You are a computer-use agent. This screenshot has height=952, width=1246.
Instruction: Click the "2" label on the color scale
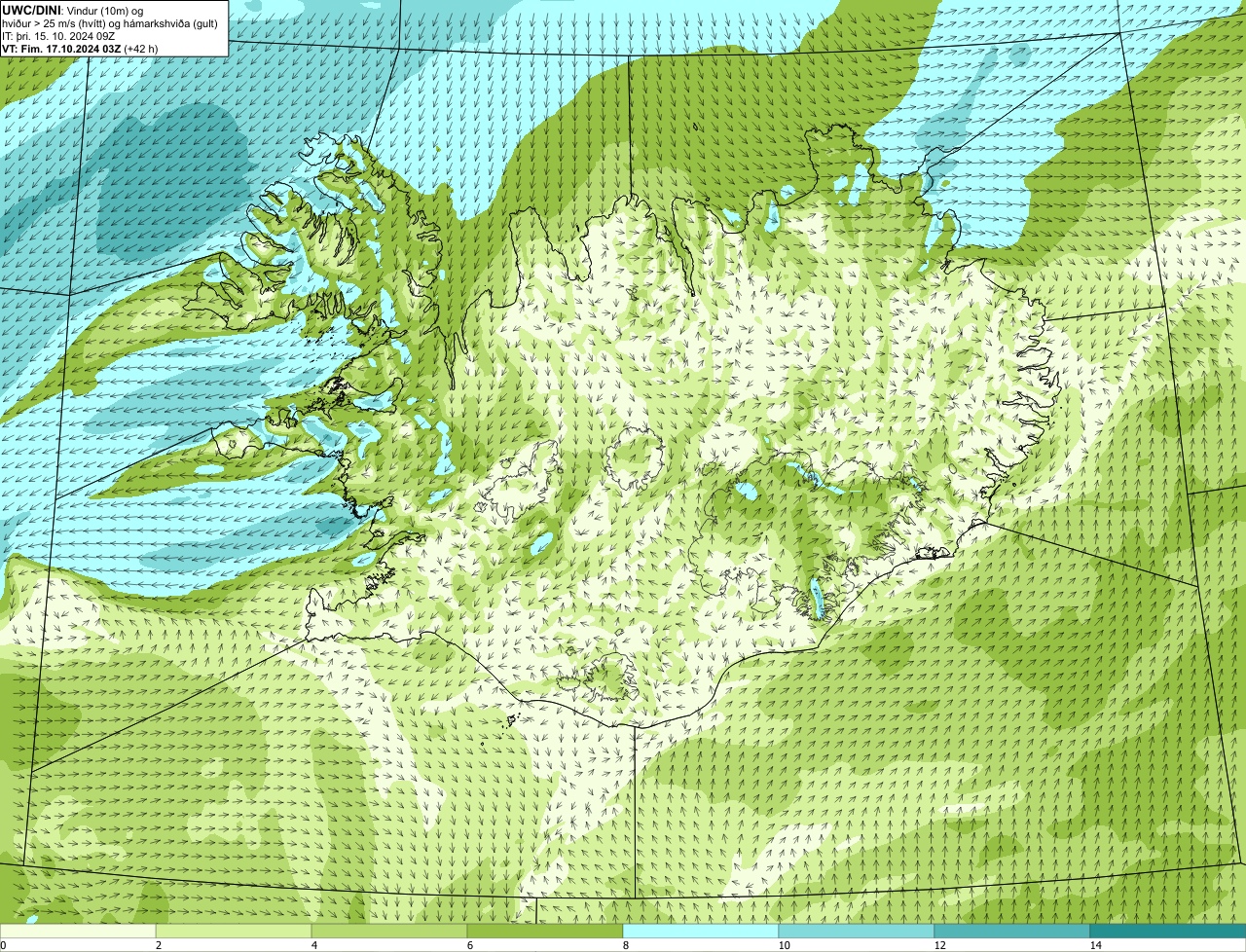[x=158, y=945]
